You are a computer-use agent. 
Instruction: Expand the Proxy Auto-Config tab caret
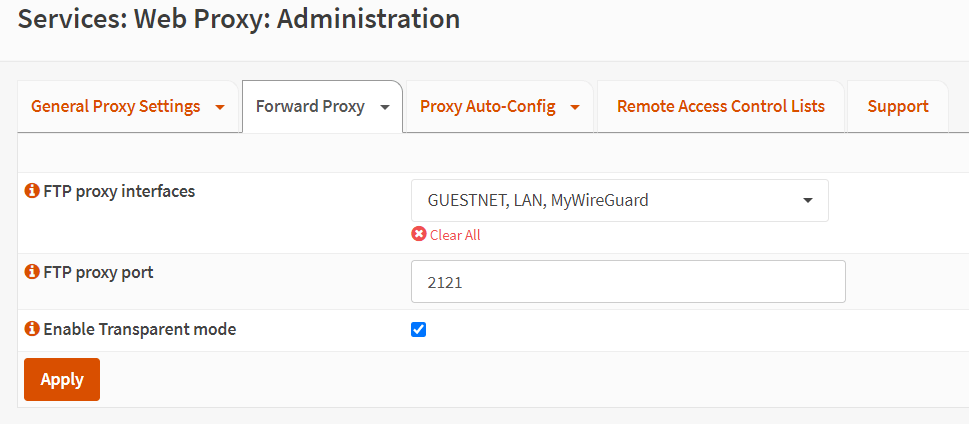tap(576, 107)
